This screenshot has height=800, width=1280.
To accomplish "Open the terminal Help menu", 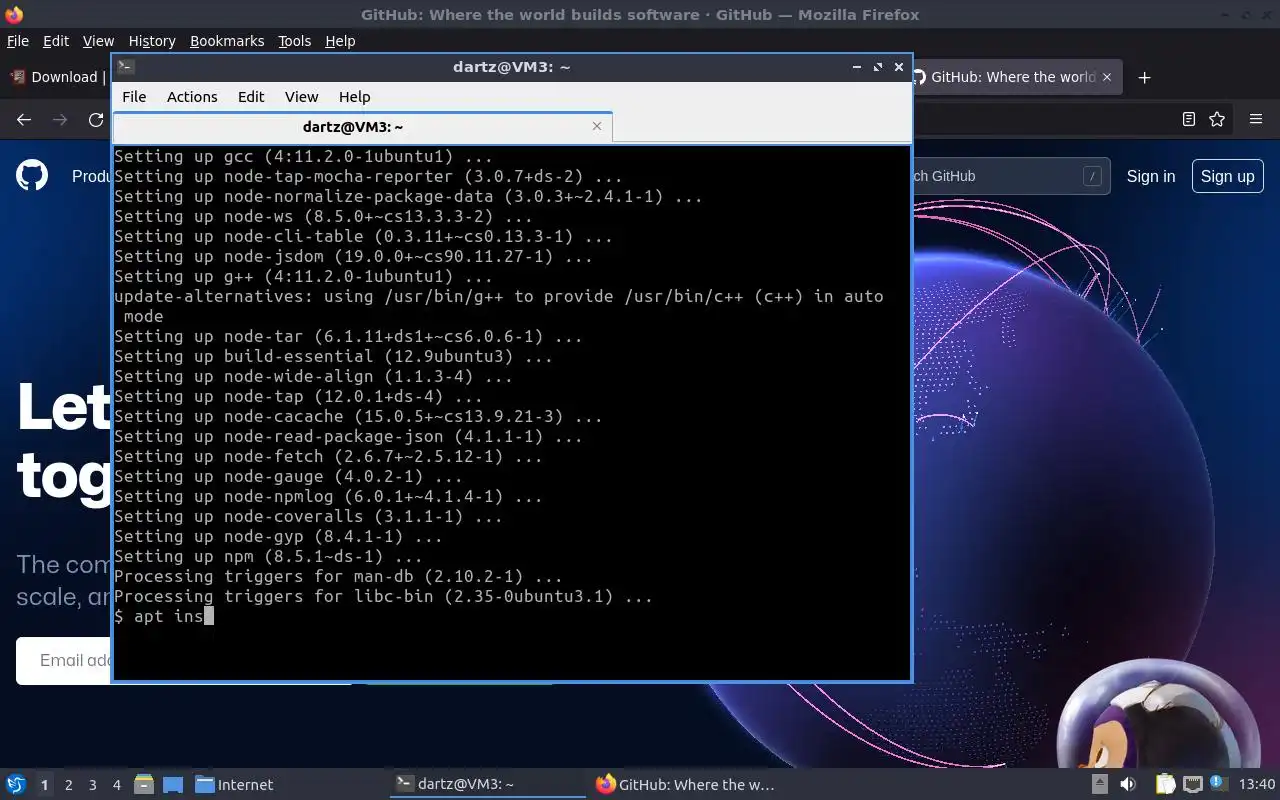I will click(x=354, y=97).
